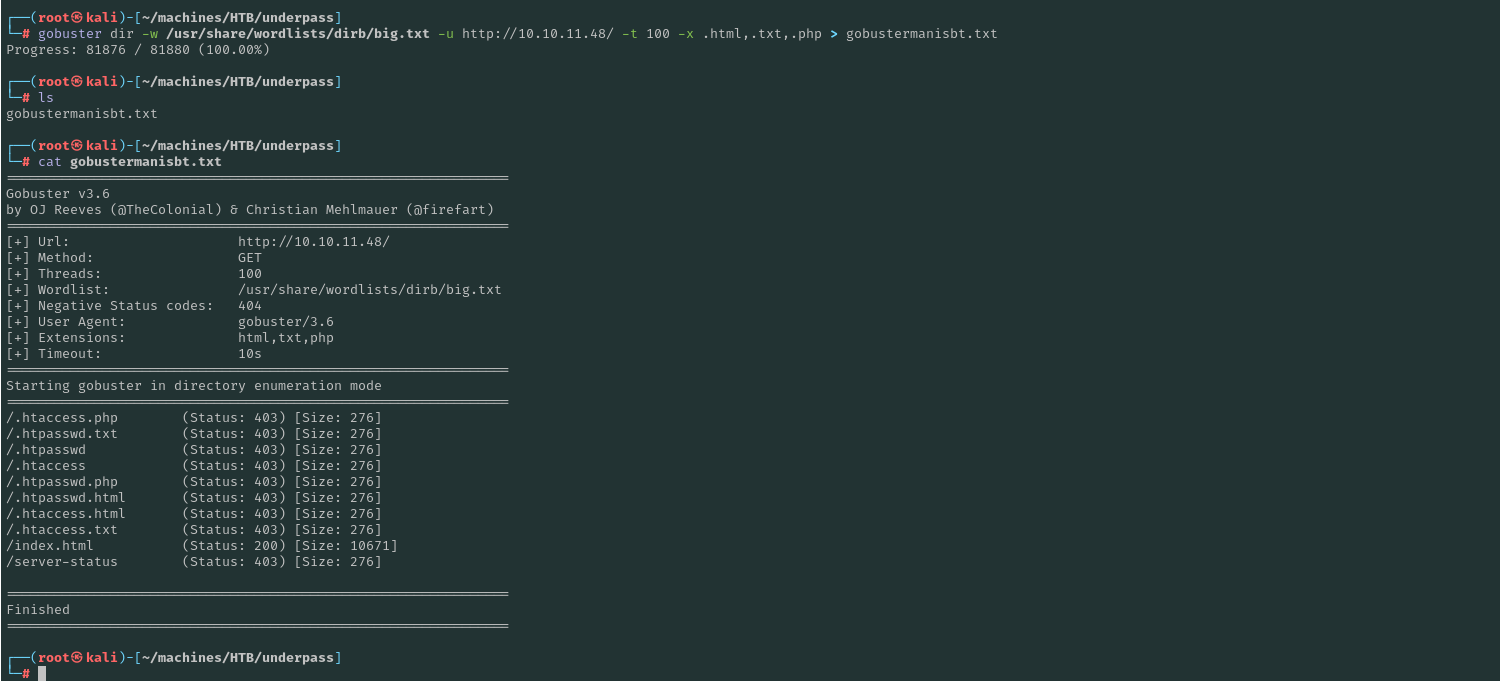Viewport: 1500px width, 681px height.
Task: Click the Kali symbol in the first prompt
Action: point(77,18)
